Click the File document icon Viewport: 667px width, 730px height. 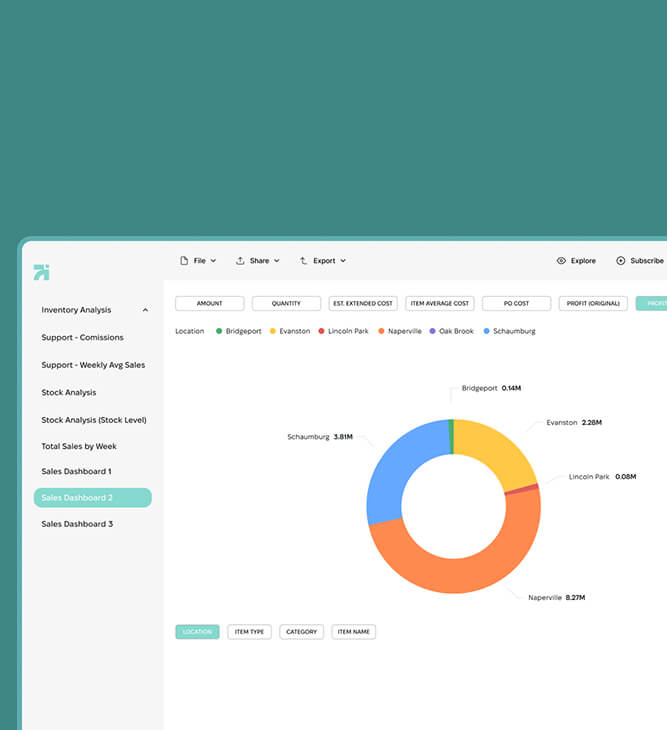(184, 261)
